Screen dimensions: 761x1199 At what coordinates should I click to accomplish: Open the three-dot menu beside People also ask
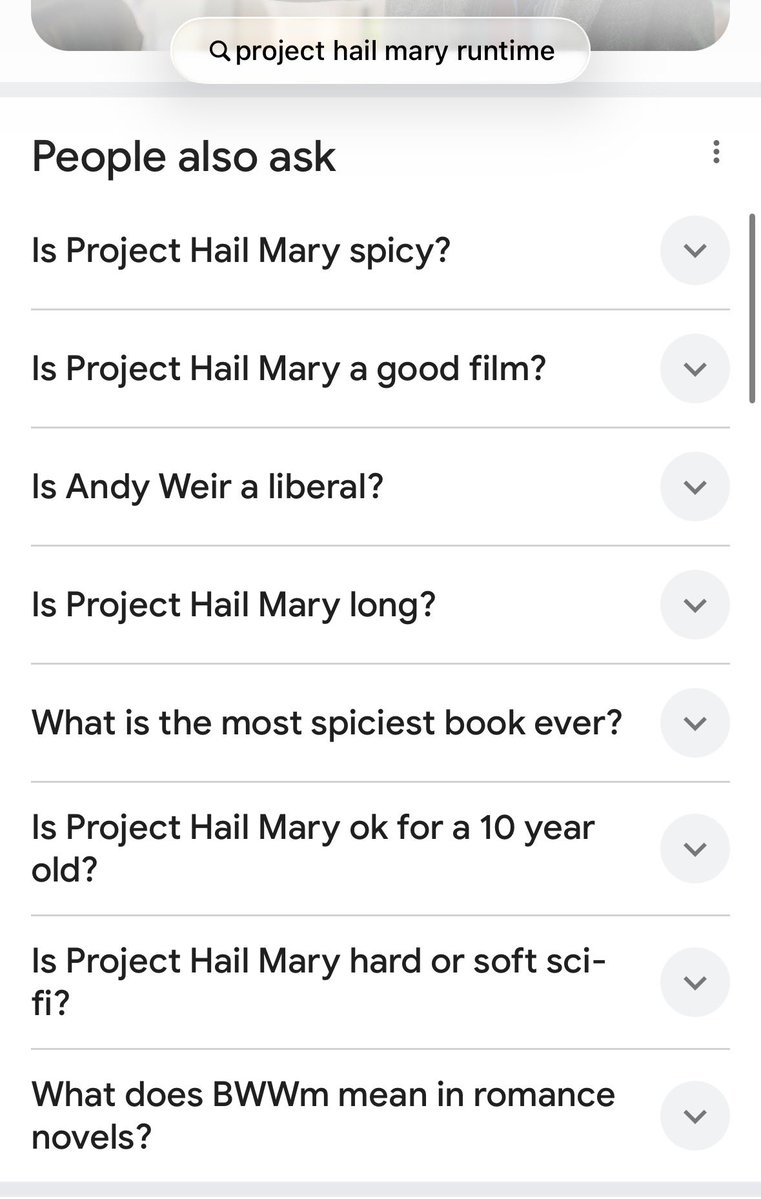(716, 152)
